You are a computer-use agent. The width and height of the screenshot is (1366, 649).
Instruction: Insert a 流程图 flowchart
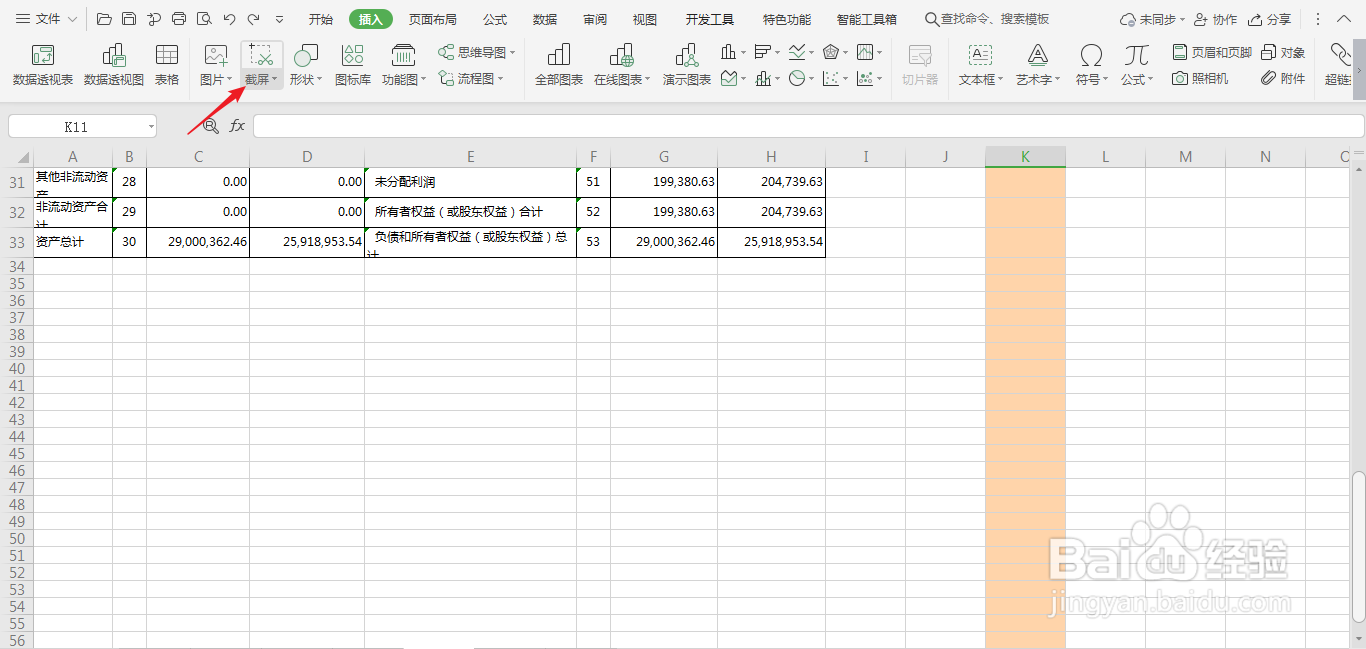472,78
